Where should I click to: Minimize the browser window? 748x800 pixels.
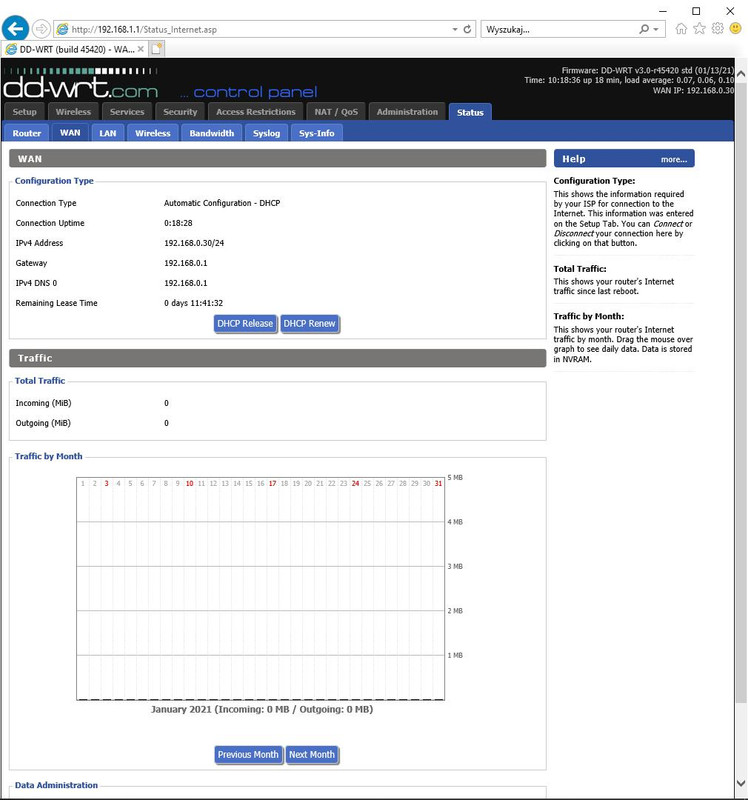click(662, 11)
